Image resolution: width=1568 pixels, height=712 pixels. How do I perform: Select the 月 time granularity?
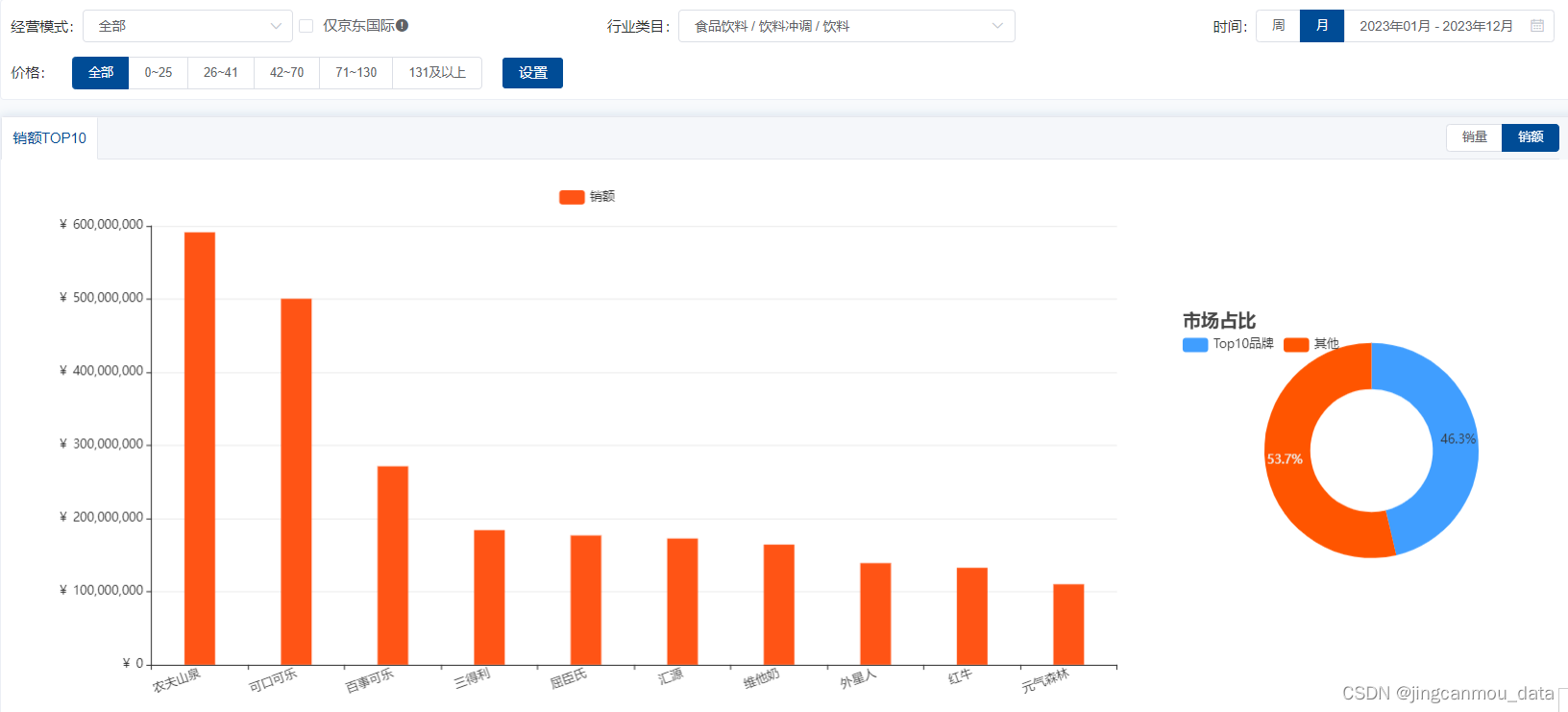(1322, 26)
